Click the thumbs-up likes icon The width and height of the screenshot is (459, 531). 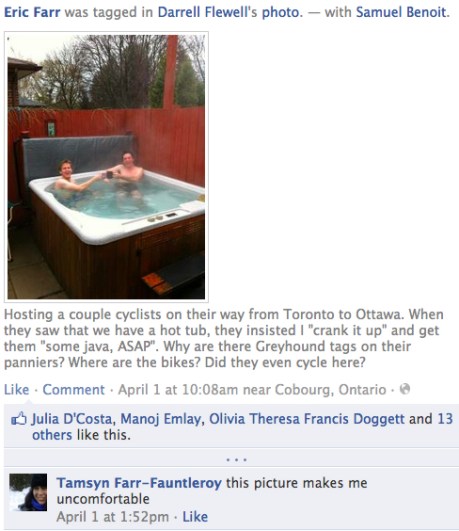[x=19, y=419]
